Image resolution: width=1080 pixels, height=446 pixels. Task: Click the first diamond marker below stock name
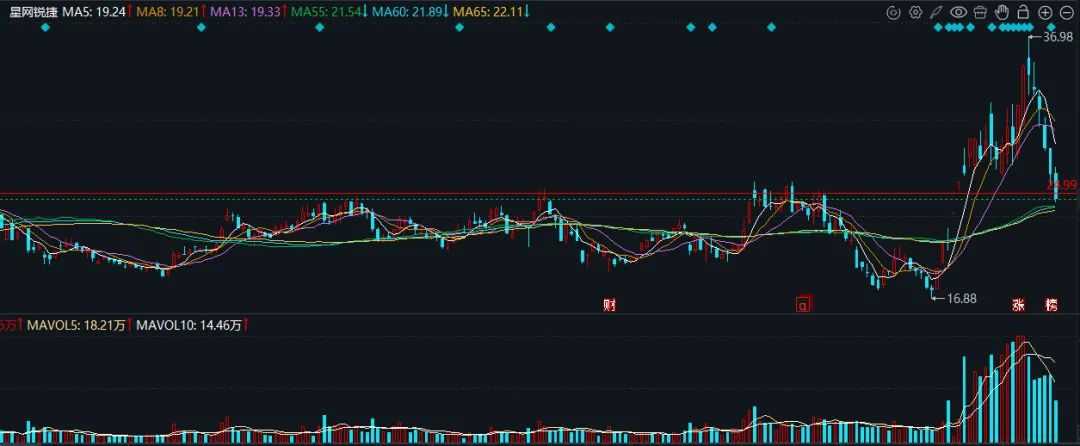coord(45,28)
